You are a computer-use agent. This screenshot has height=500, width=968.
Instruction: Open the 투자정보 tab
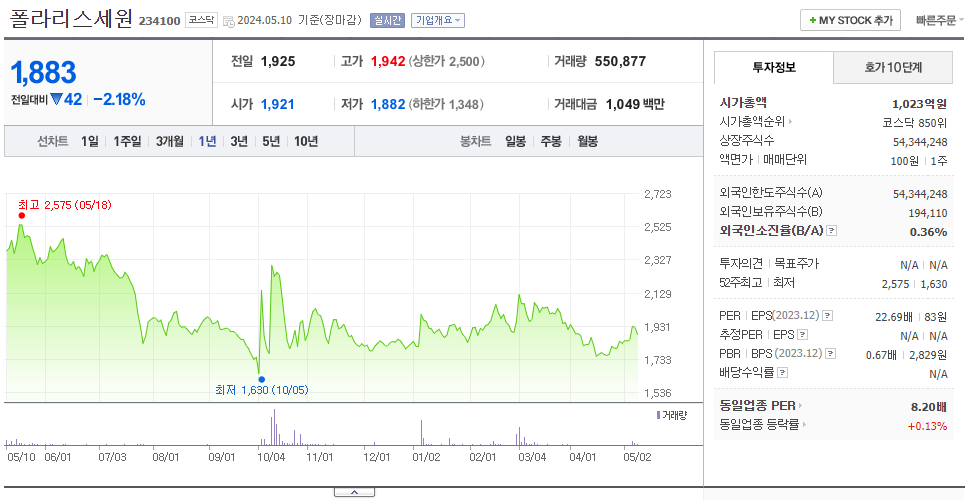pyautogui.click(x=774, y=68)
